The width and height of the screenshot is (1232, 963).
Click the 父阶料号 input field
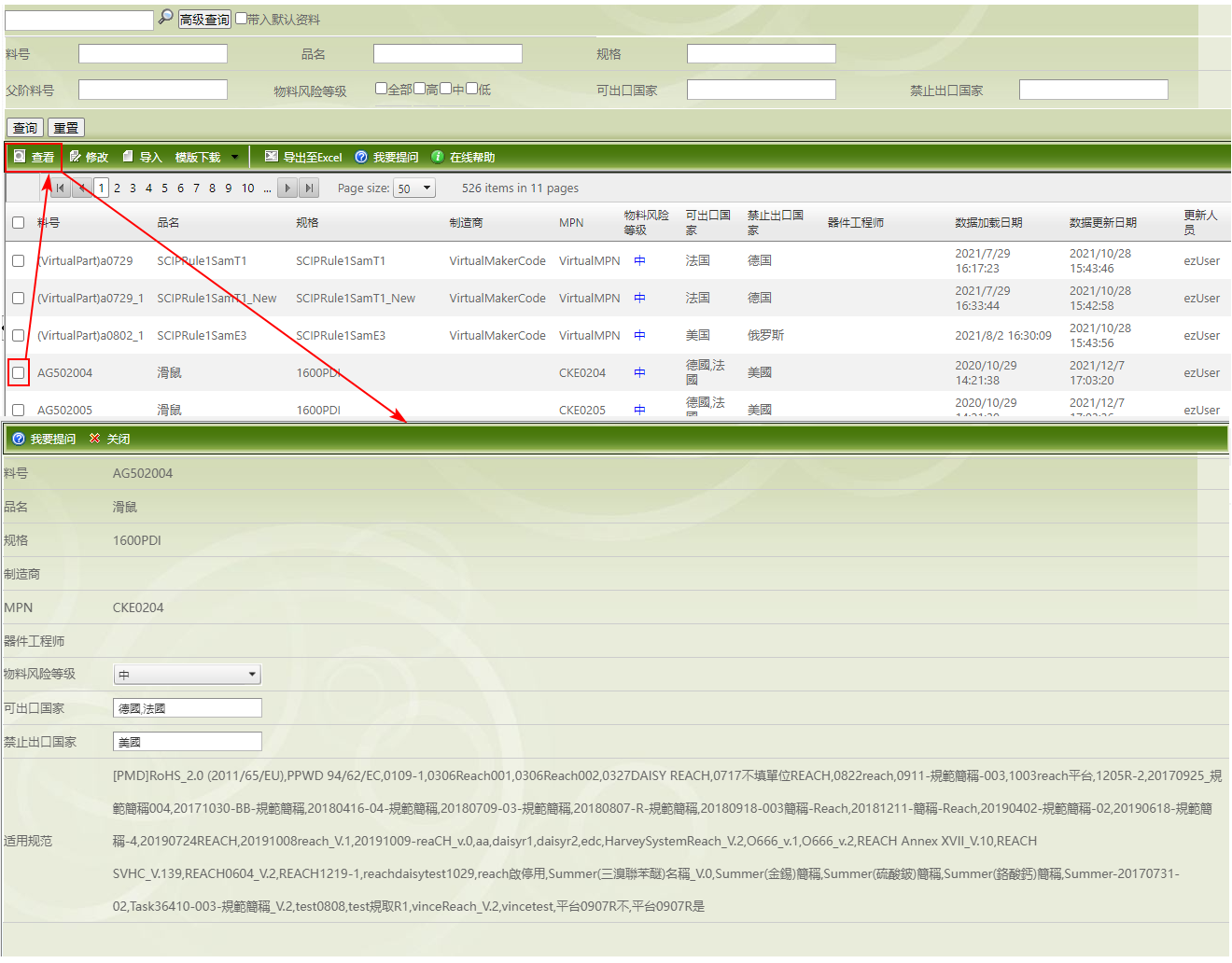(153, 90)
